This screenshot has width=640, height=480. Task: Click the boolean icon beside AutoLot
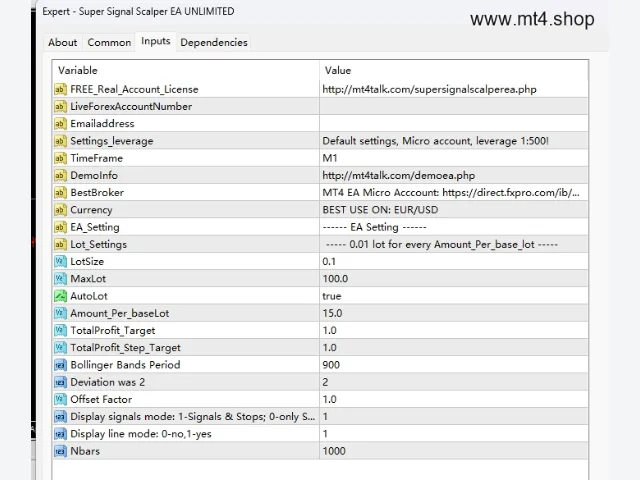60,296
